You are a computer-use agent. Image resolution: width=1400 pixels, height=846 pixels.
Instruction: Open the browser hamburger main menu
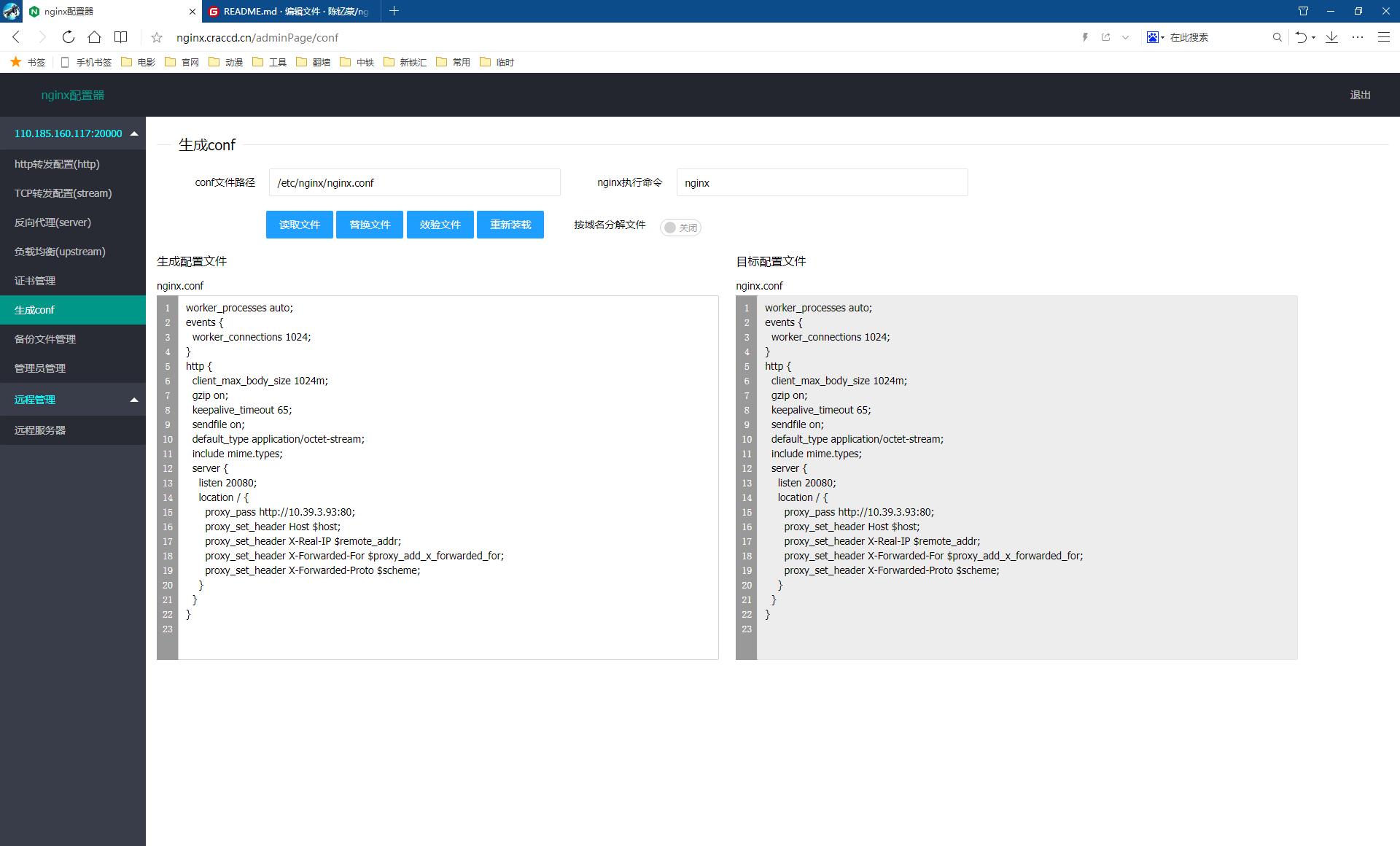coord(1383,37)
